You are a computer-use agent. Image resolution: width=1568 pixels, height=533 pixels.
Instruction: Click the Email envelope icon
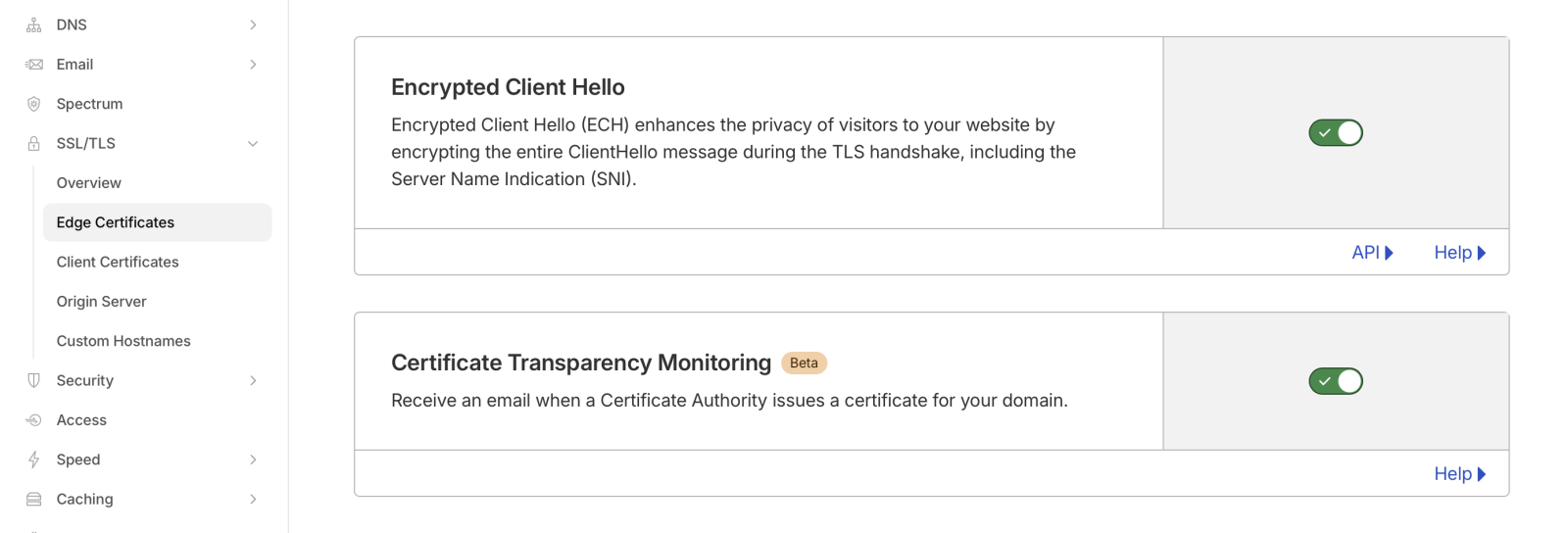(x=34, y=65)
